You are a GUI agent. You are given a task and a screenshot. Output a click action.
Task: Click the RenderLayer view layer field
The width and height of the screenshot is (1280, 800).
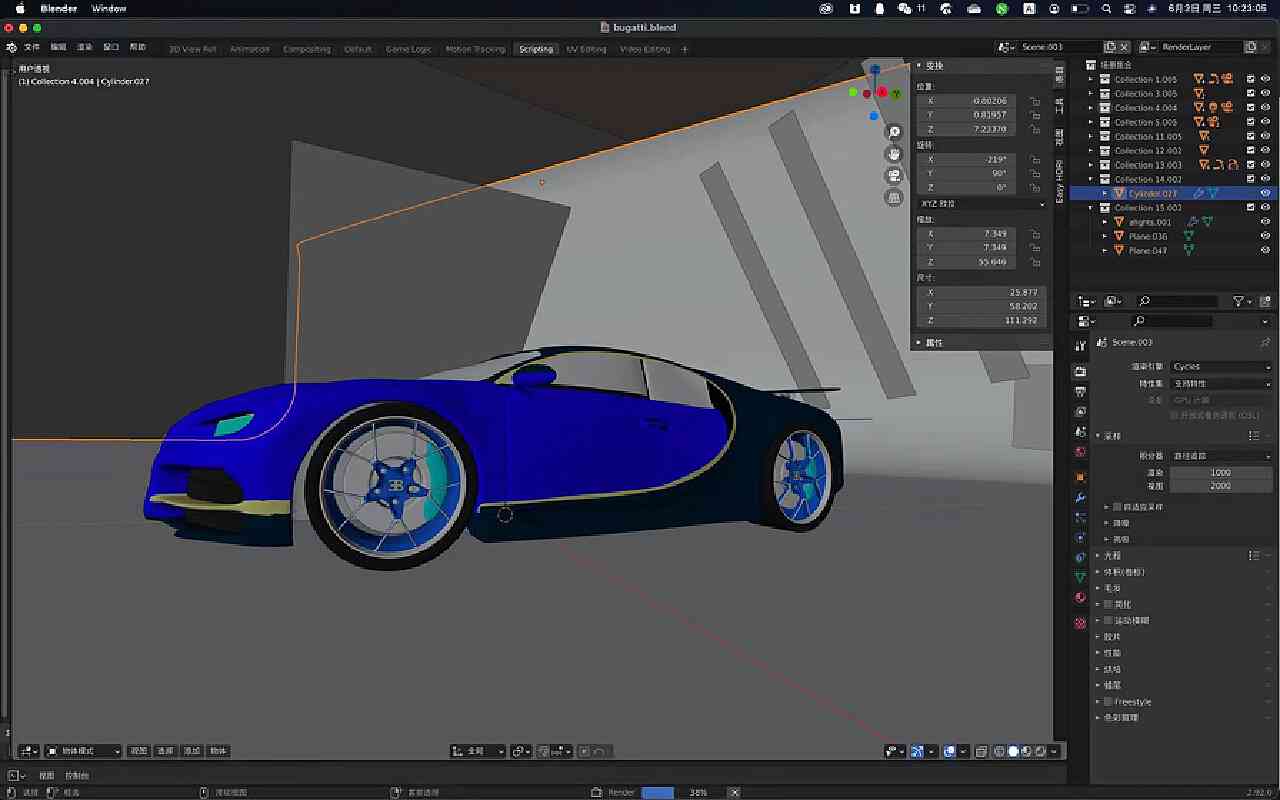pyautogui.click(x=1200, y=47)
